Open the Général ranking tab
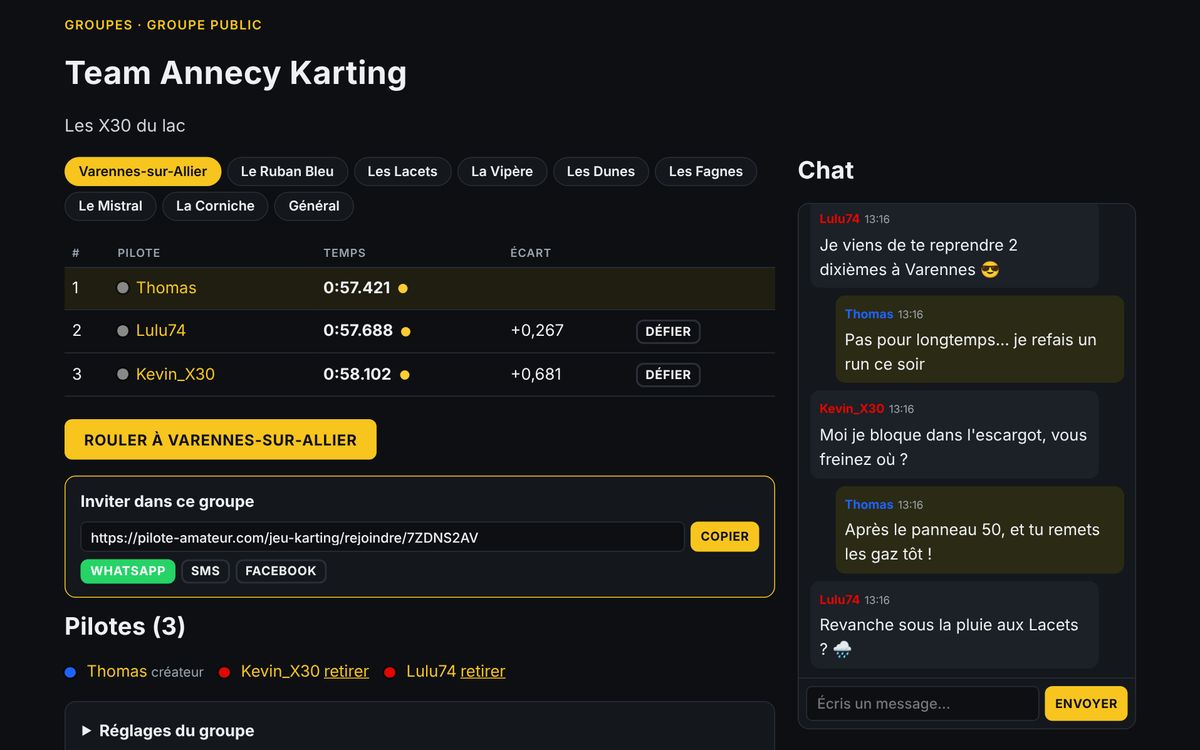The width and height of the screenshot is (1200, 750). 314,206
